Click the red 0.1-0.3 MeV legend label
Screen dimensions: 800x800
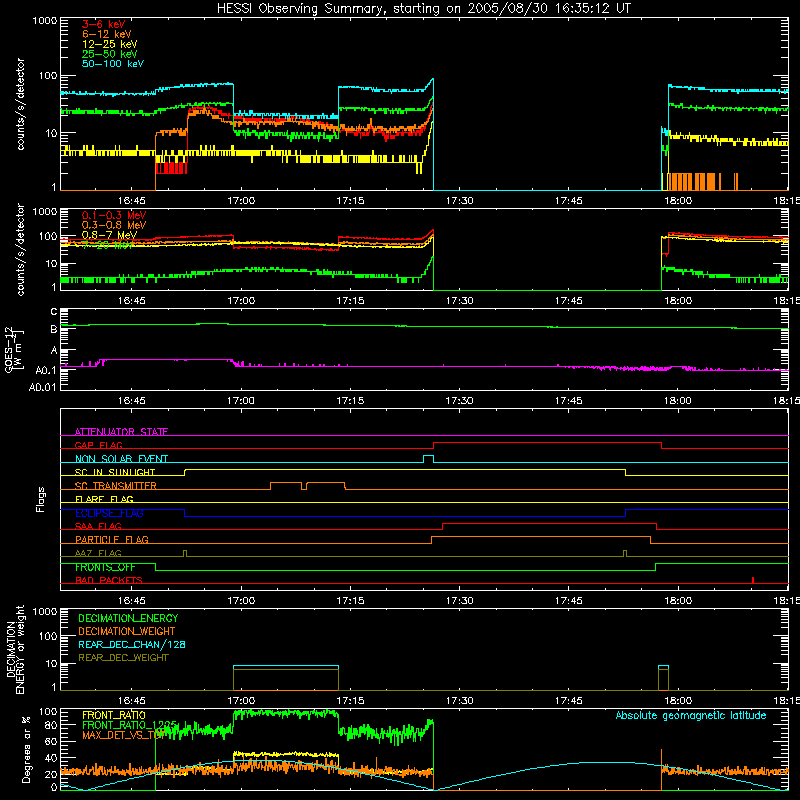click(114, 215)
